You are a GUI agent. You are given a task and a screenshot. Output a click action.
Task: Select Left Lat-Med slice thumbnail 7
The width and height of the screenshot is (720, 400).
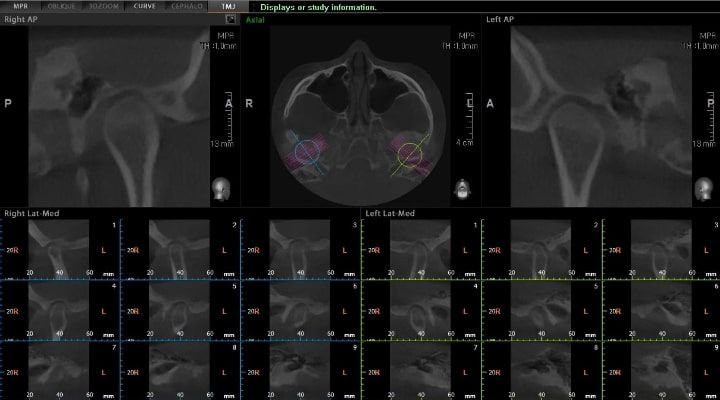coord(420,370)
